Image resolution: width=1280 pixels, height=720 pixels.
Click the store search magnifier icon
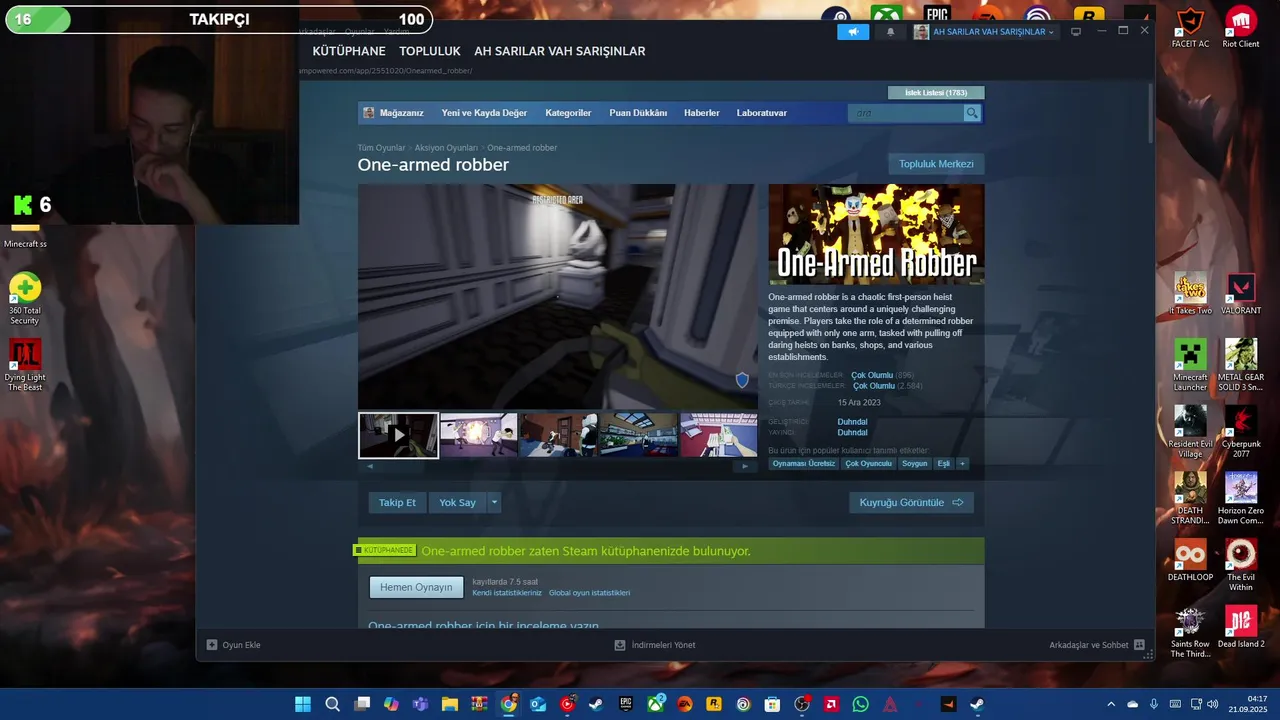tap(972, 113)
